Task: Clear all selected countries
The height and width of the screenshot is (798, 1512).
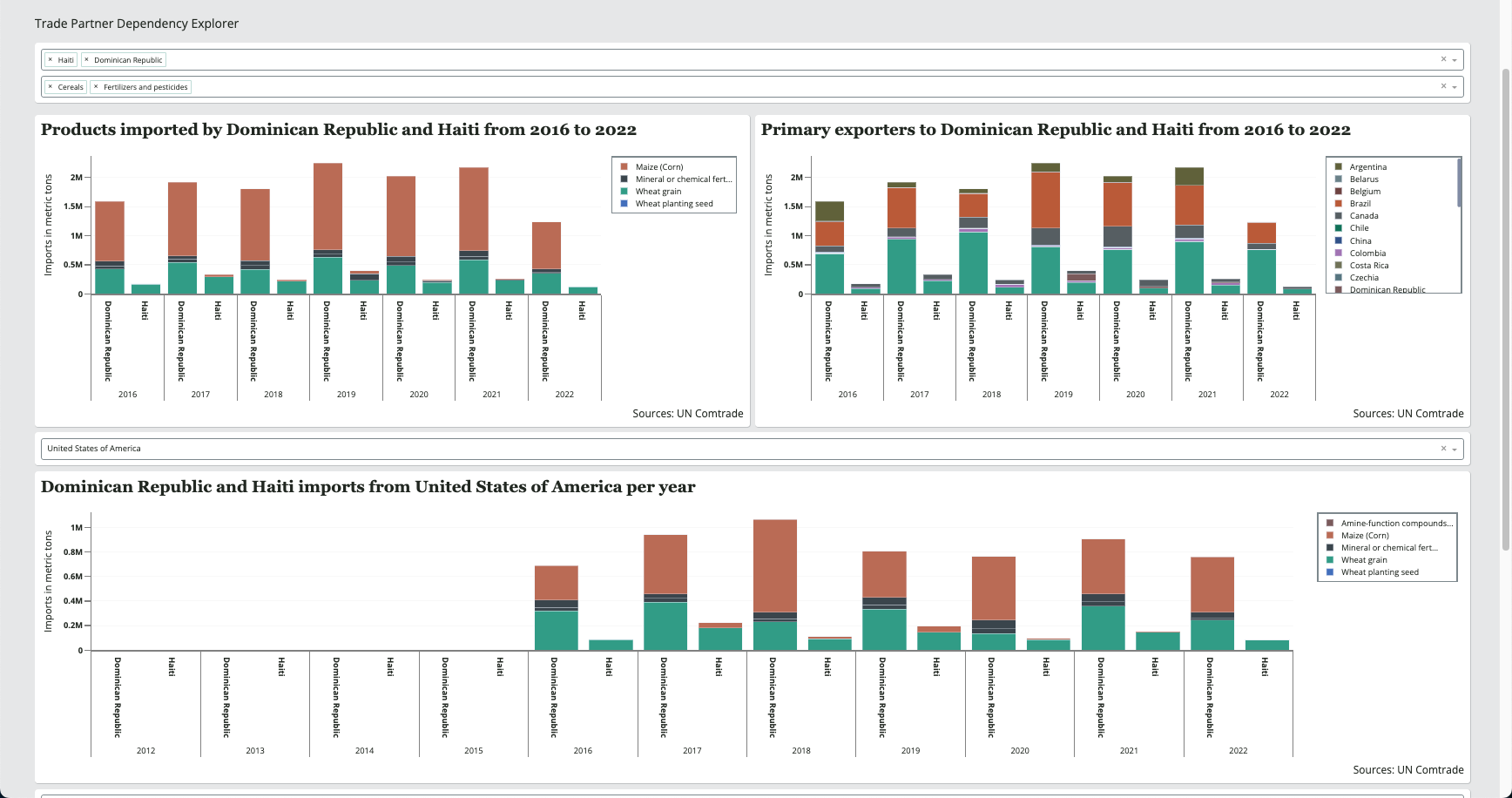Action: point(1443,59)
